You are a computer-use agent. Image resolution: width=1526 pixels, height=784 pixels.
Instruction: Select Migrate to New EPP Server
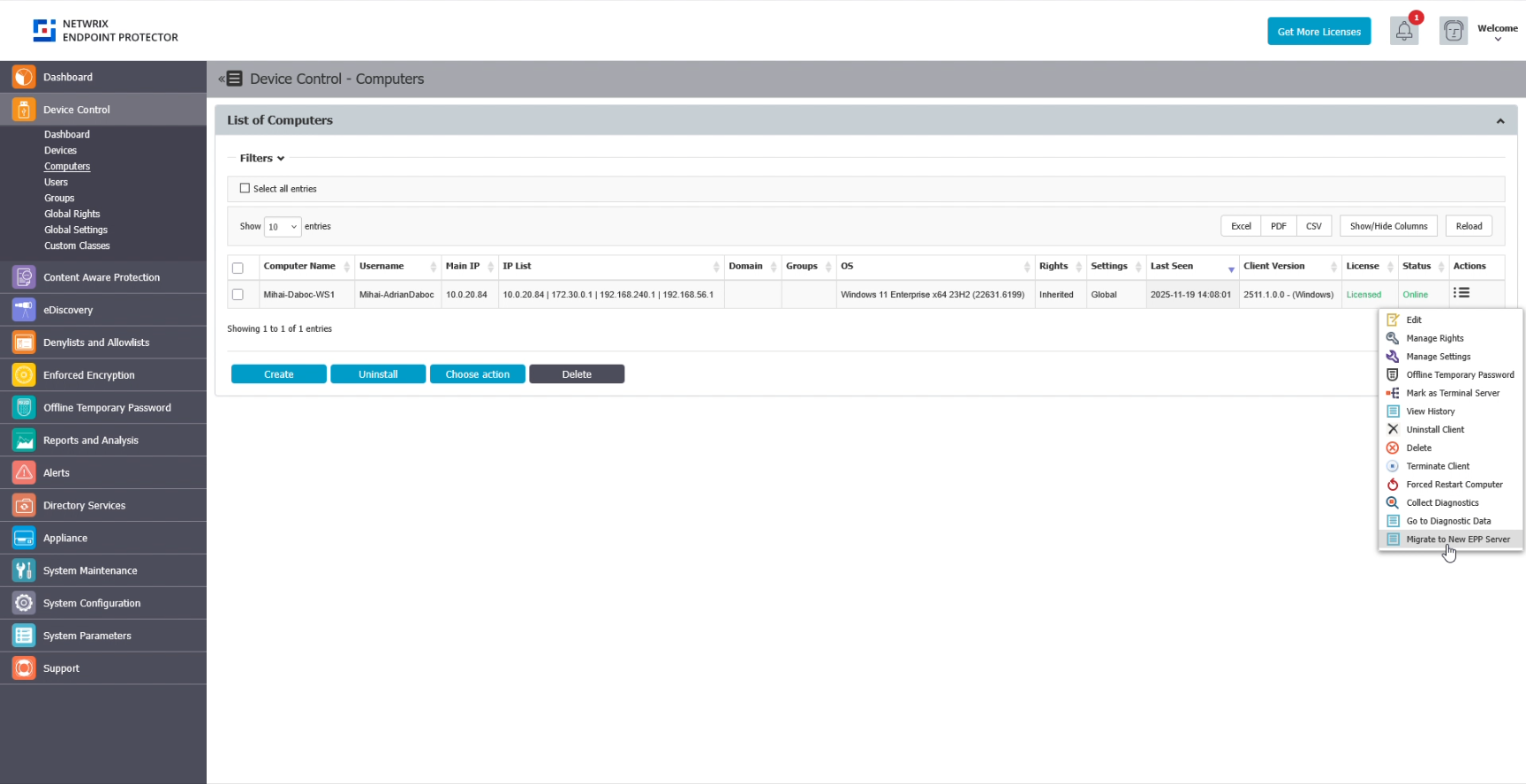tap(1457, 539)
